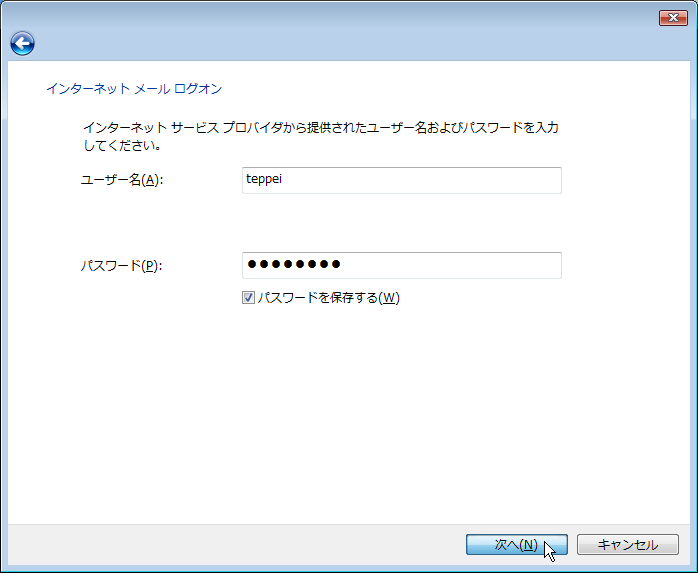Proceed with the 次へ(N) button
The image size is (698, 573).
[517, 545]
